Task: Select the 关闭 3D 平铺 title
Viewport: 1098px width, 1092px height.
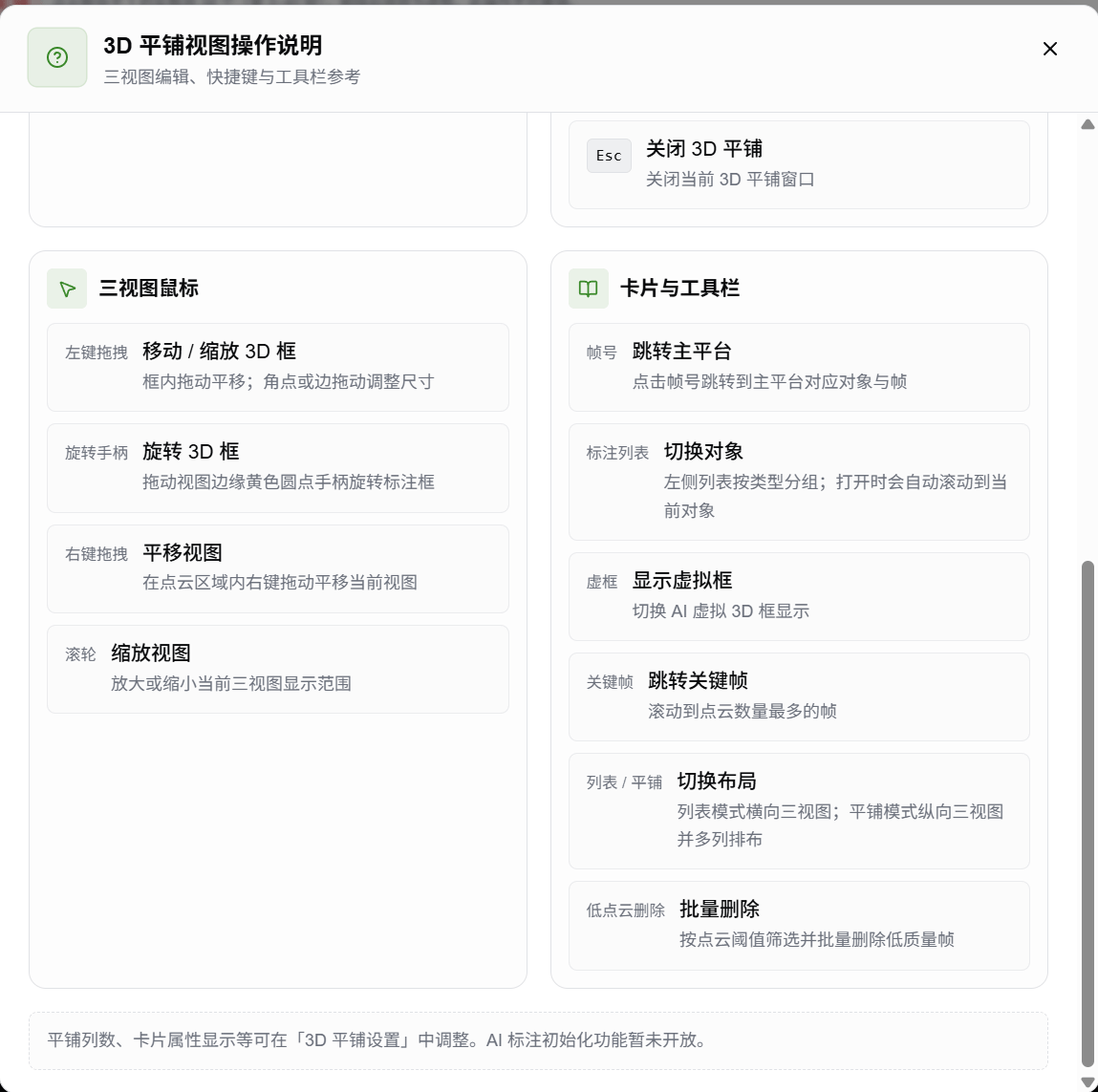Action: coord(703,148)
